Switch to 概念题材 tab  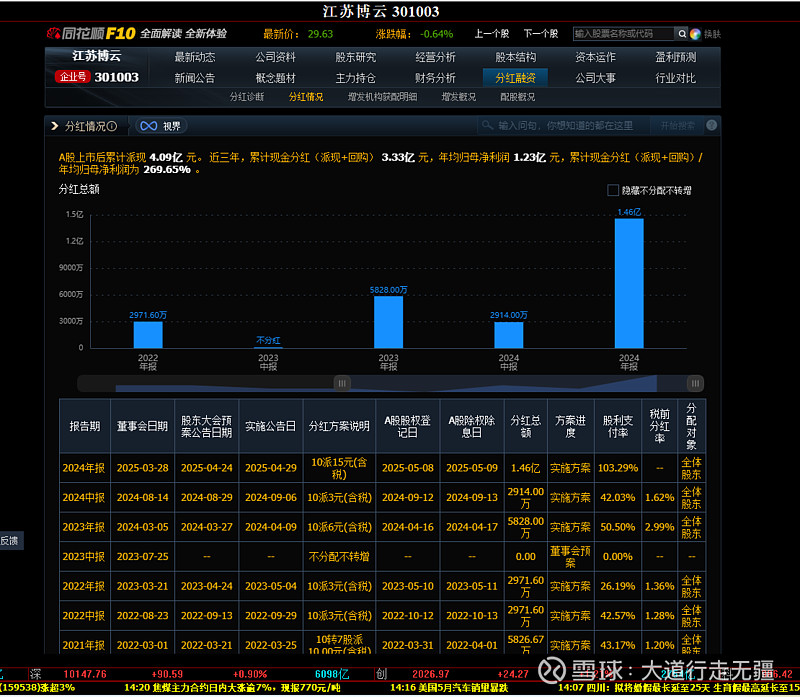click(276, 78)
